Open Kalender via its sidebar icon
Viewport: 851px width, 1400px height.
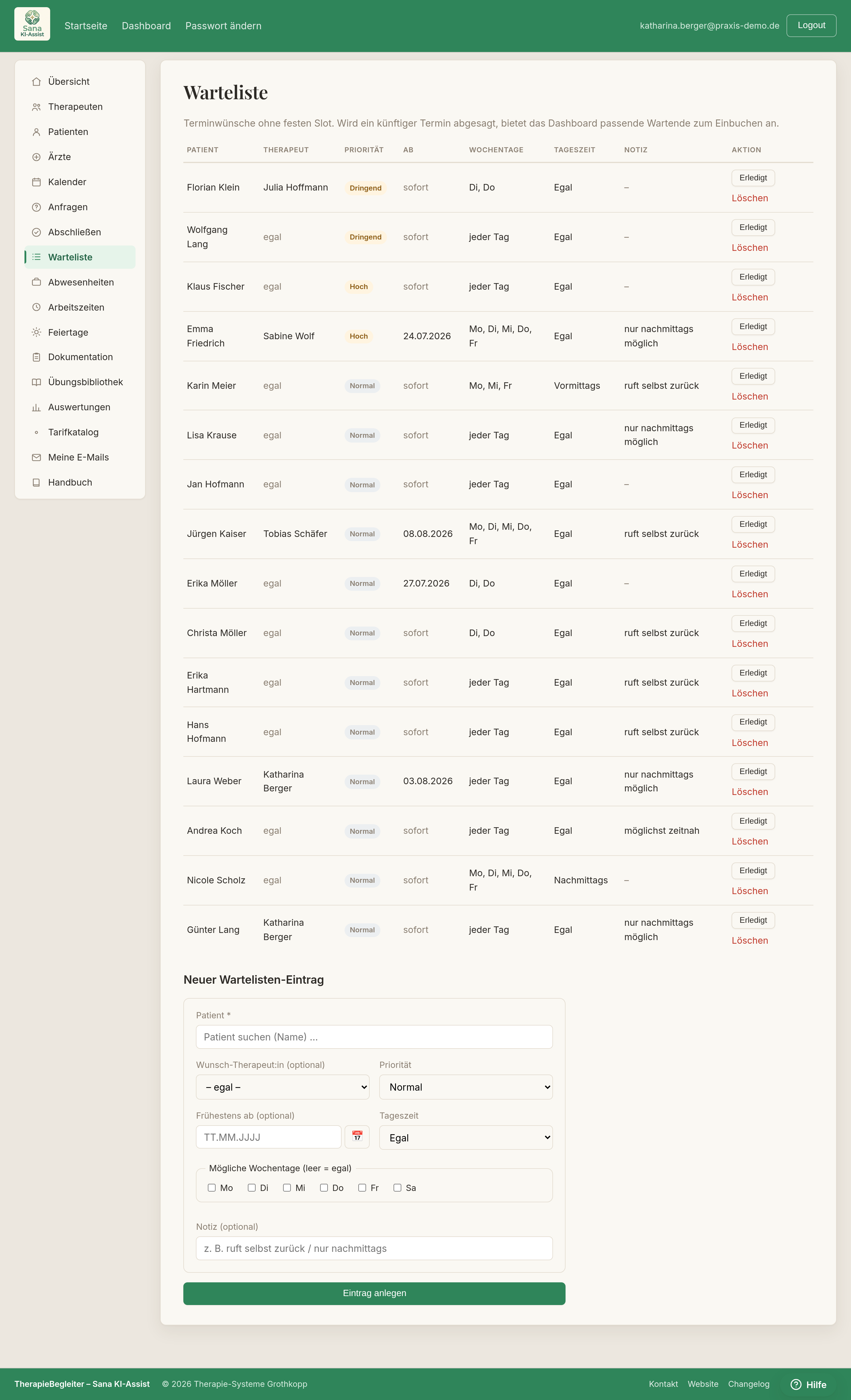(x=36, y=182)
